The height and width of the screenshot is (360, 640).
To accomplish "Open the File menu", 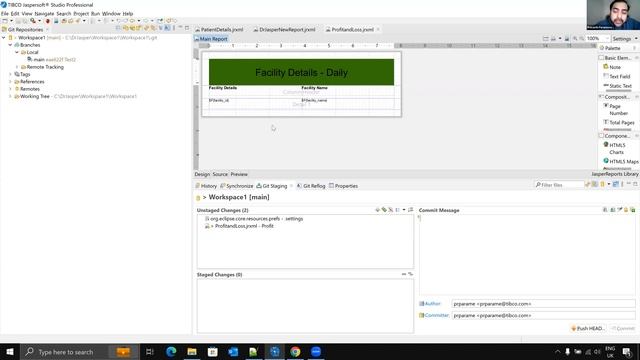I will click(x=4, y=13).
